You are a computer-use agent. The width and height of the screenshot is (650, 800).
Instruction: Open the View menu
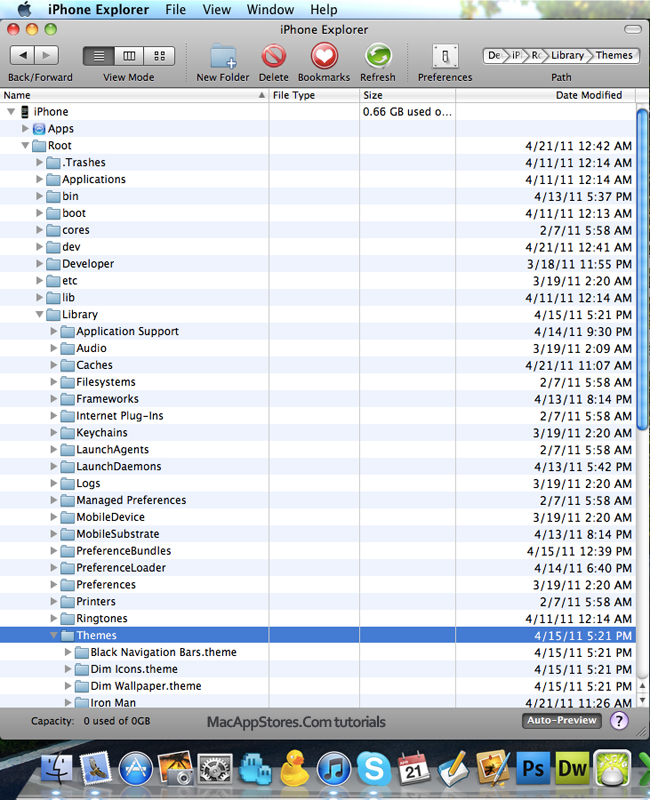pos(216,10)
